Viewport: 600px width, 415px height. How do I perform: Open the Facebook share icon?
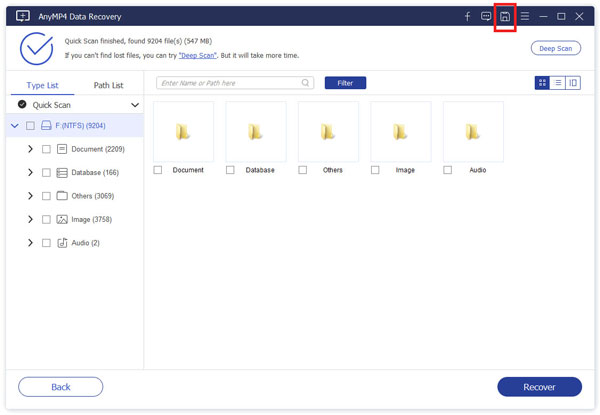(467, 17)
